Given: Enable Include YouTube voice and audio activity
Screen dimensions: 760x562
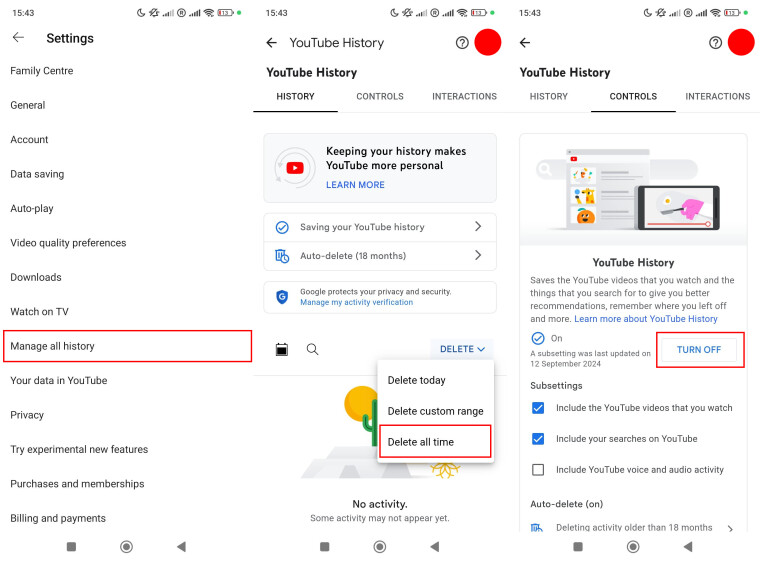Looking at the screenshot, I should pyautogui.click(x=538, y=469).
